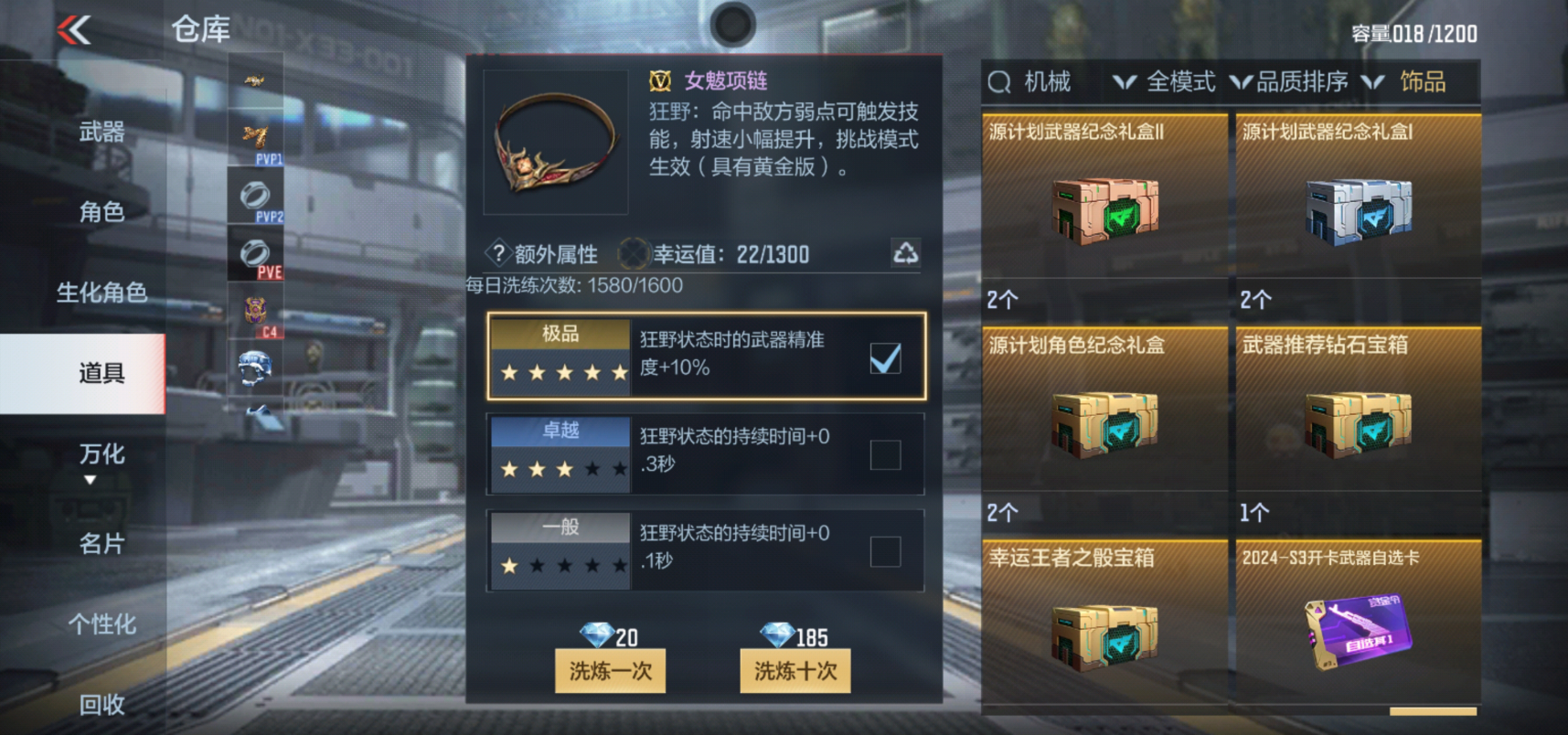This screenshot has width=1568, height=735.
Task: Open the 全模式 filter dropdown
Action: click(x=1165, y=82)
